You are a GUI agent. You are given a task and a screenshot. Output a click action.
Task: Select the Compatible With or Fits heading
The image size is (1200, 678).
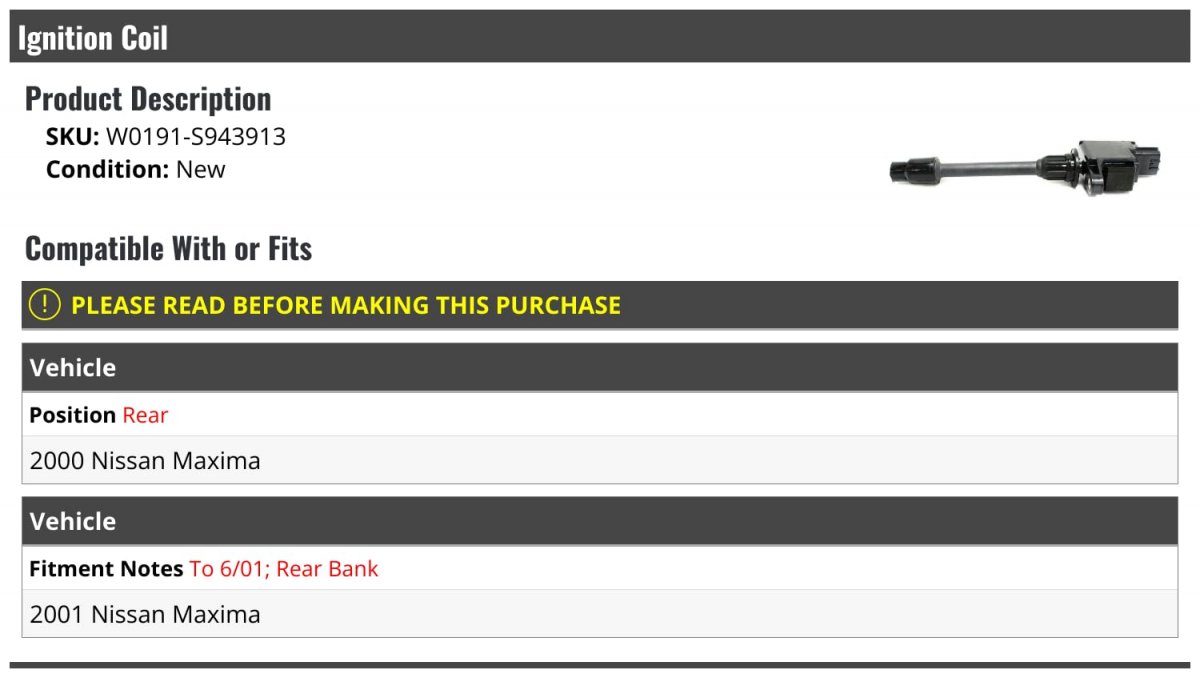coord(168,248)
